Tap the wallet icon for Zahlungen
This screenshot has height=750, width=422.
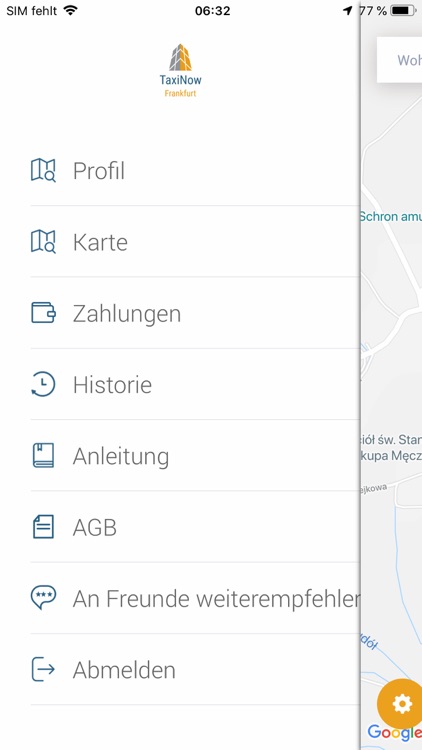[x=43, y=313]
